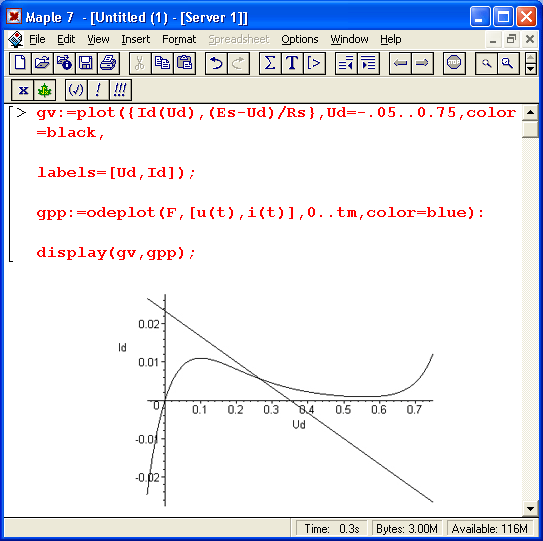The width and height of the screenshot is (543, 541).
Task: Execute current expression with single exclamation icon
Action: click(x=98, y=90)
